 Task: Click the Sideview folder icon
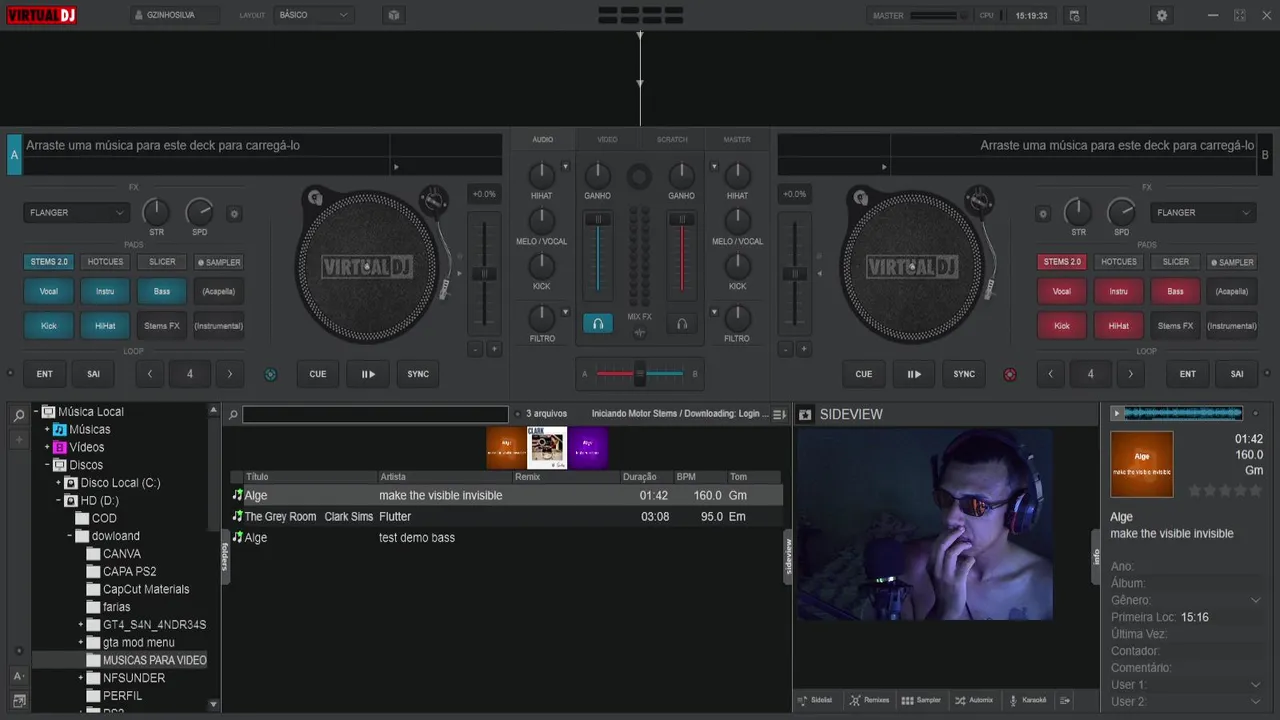click(x=806, y=414)
